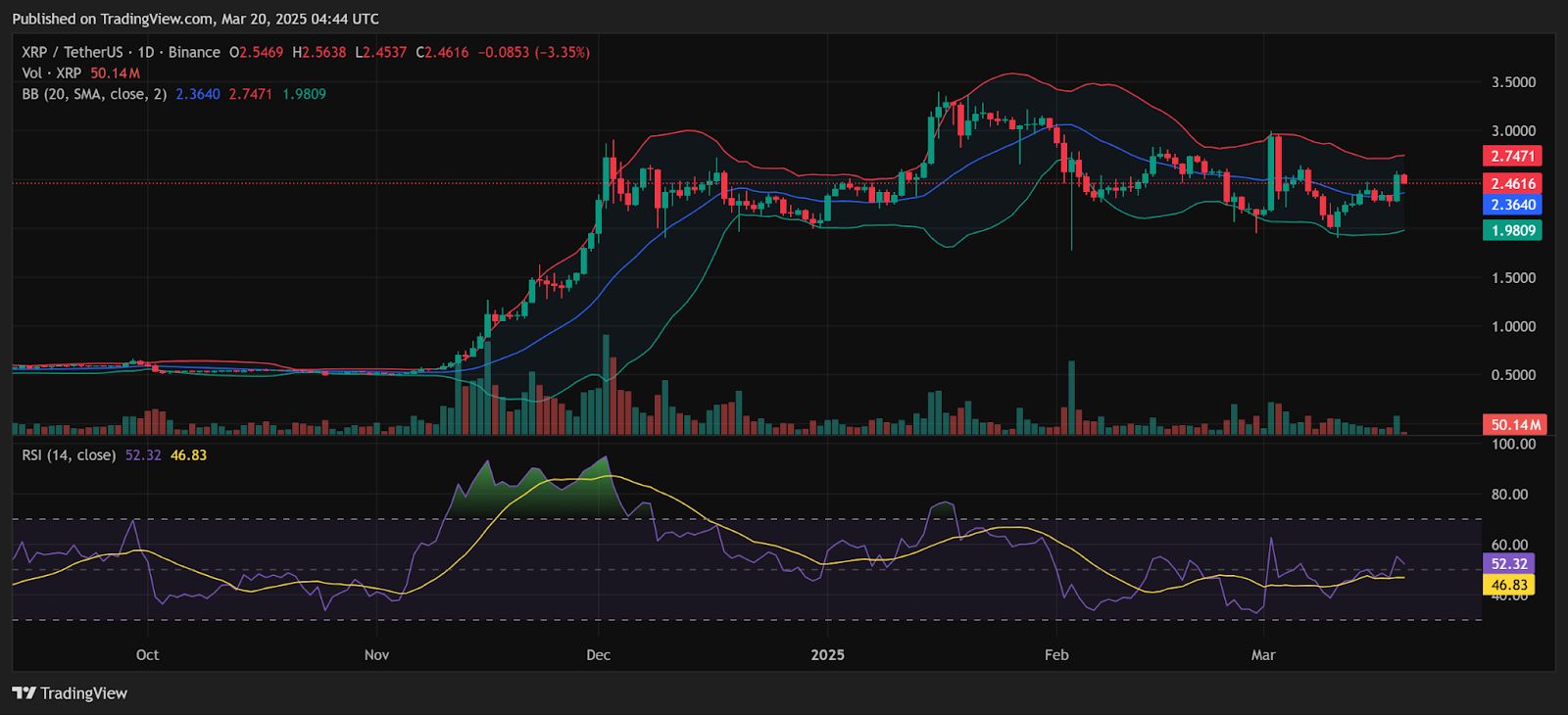Screen dimensions: 1568x715
Task: Click the Binance exchange label
Action: (194, 52)
